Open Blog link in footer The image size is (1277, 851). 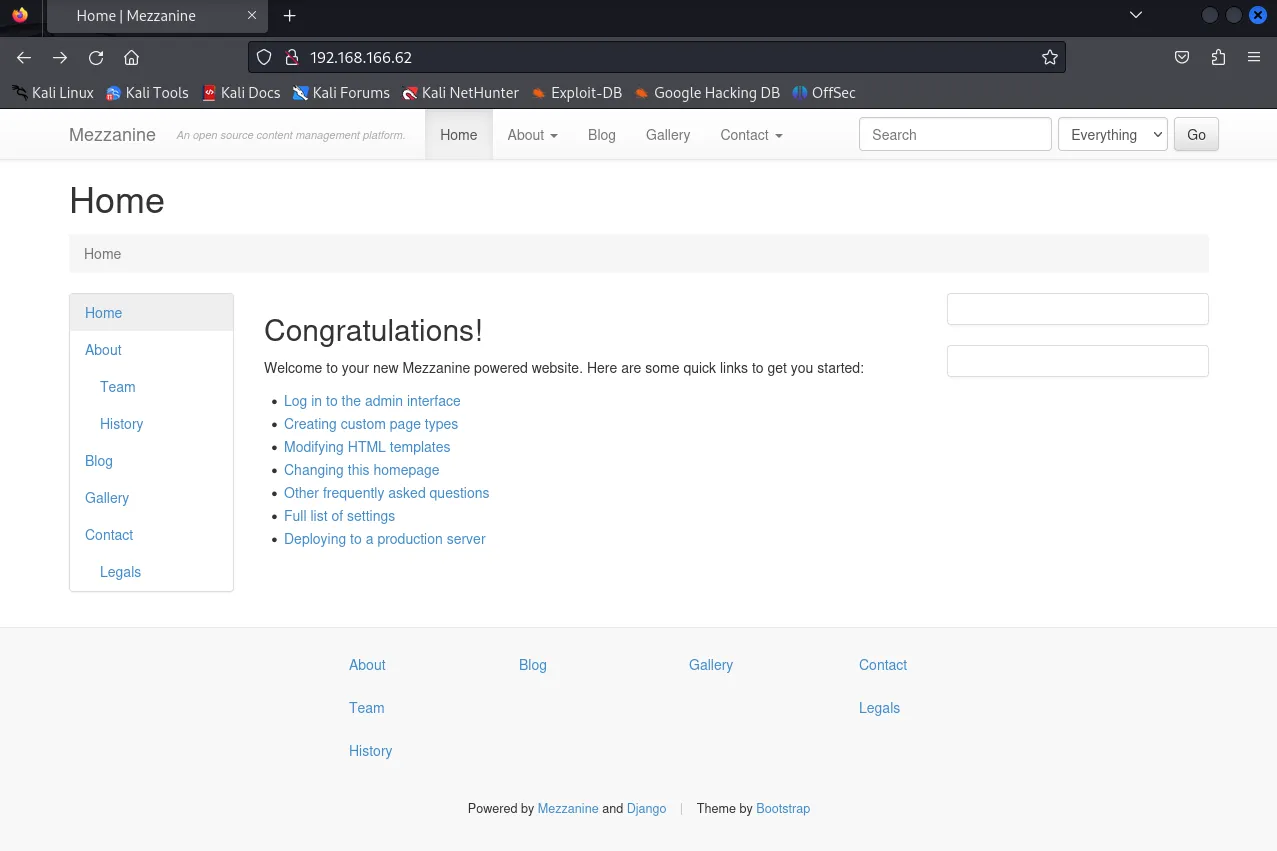click(533, 665)
